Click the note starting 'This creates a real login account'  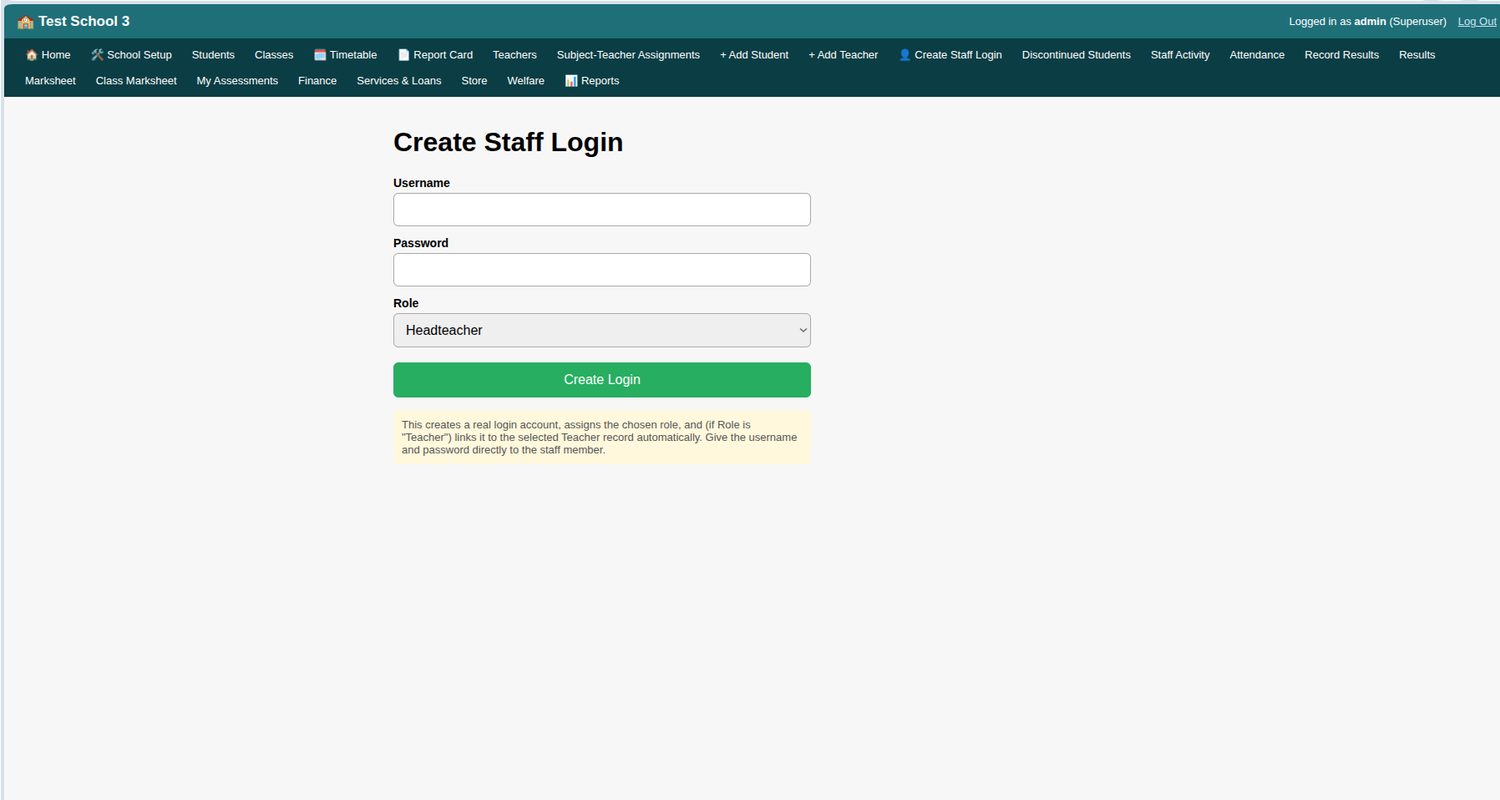602,437
